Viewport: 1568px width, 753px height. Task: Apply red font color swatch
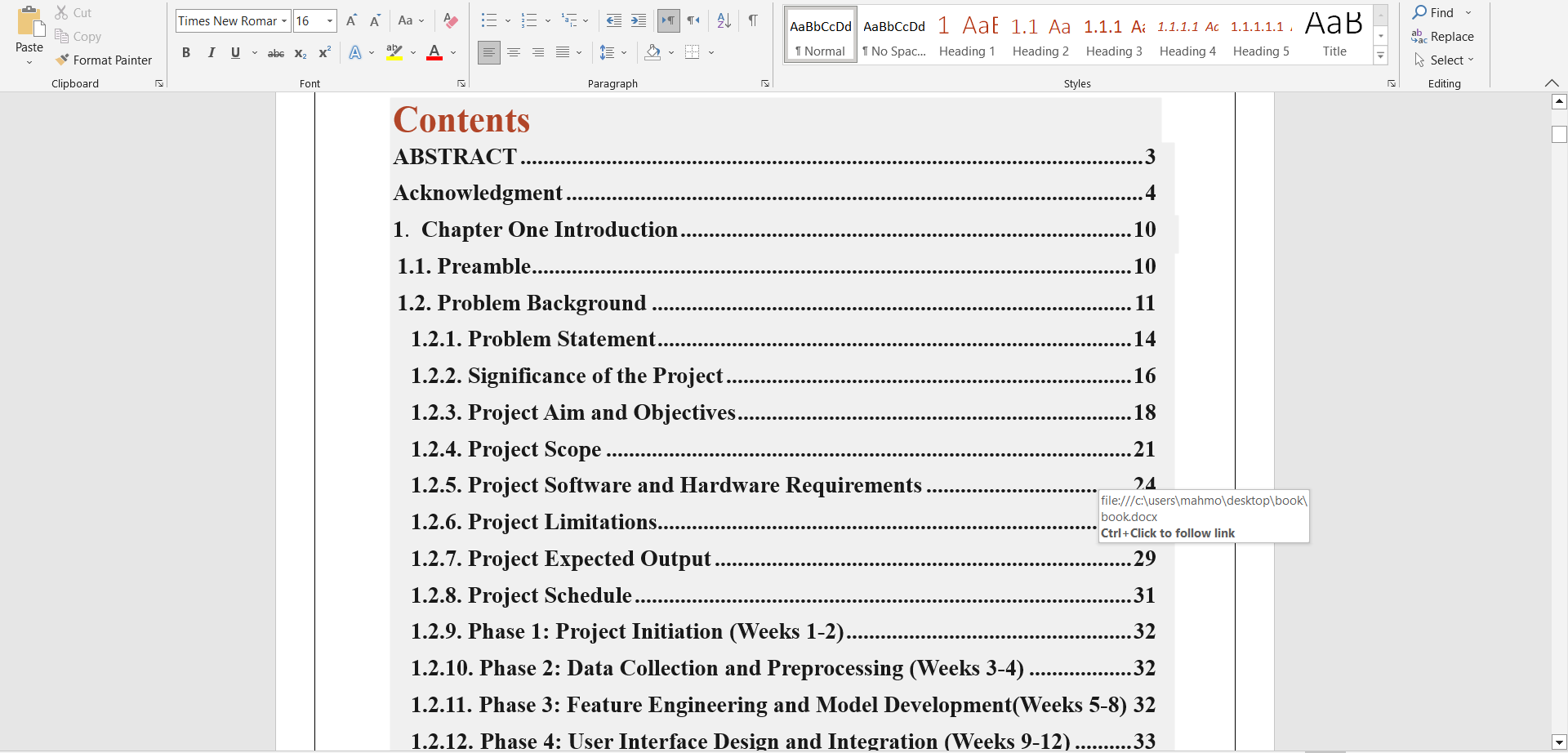point(434,53)
